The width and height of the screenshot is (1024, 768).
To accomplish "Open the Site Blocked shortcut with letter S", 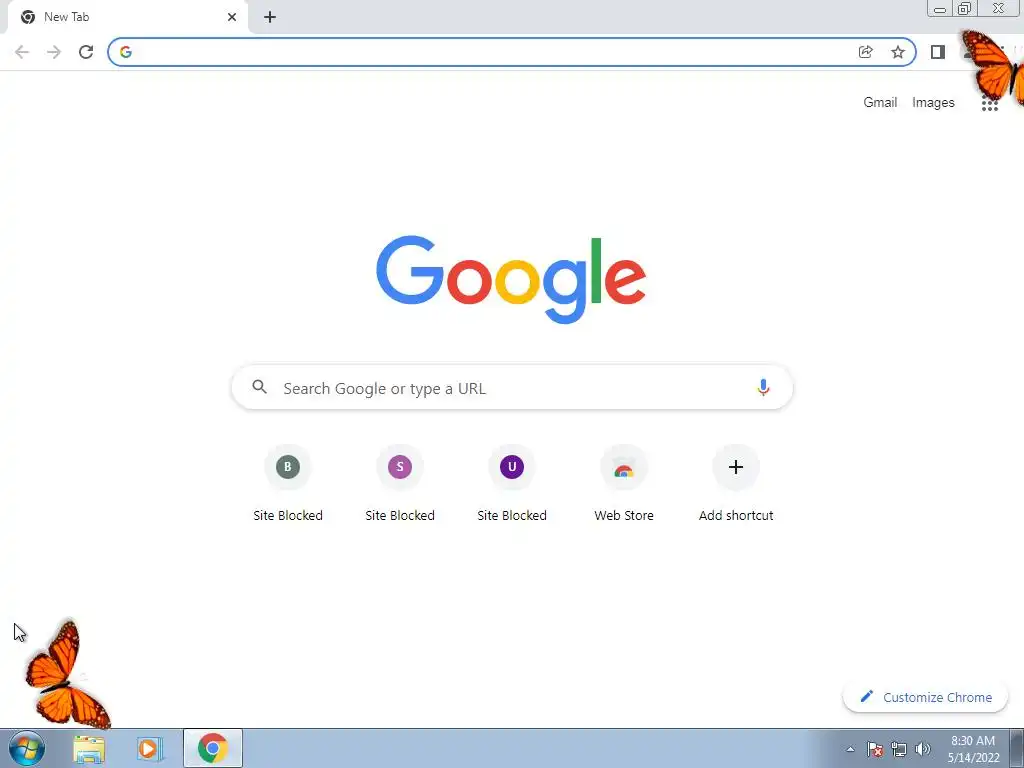I will click(x=400, y=484).
